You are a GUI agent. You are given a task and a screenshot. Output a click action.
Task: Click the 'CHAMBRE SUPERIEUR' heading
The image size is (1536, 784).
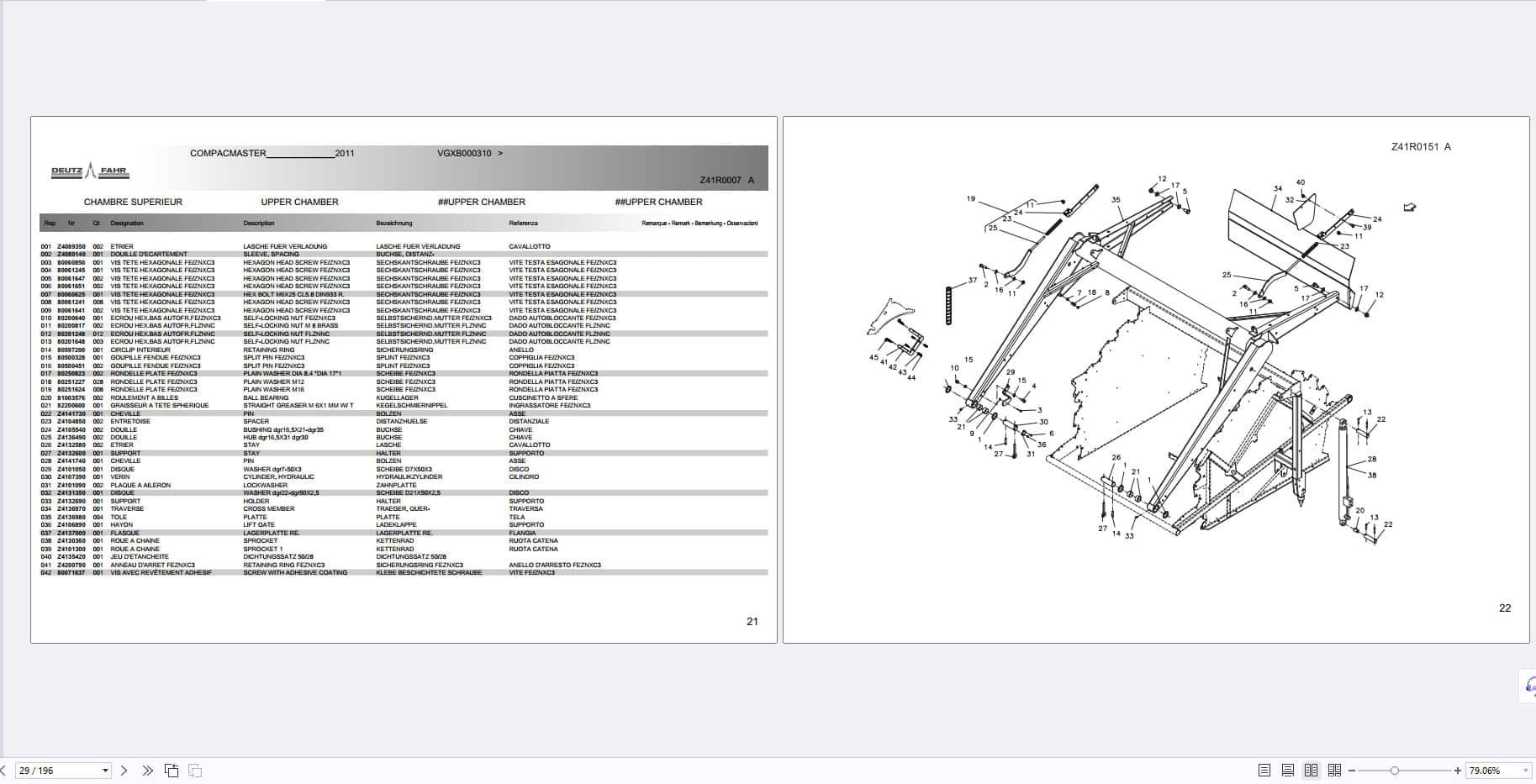click(x=133, y=203)
